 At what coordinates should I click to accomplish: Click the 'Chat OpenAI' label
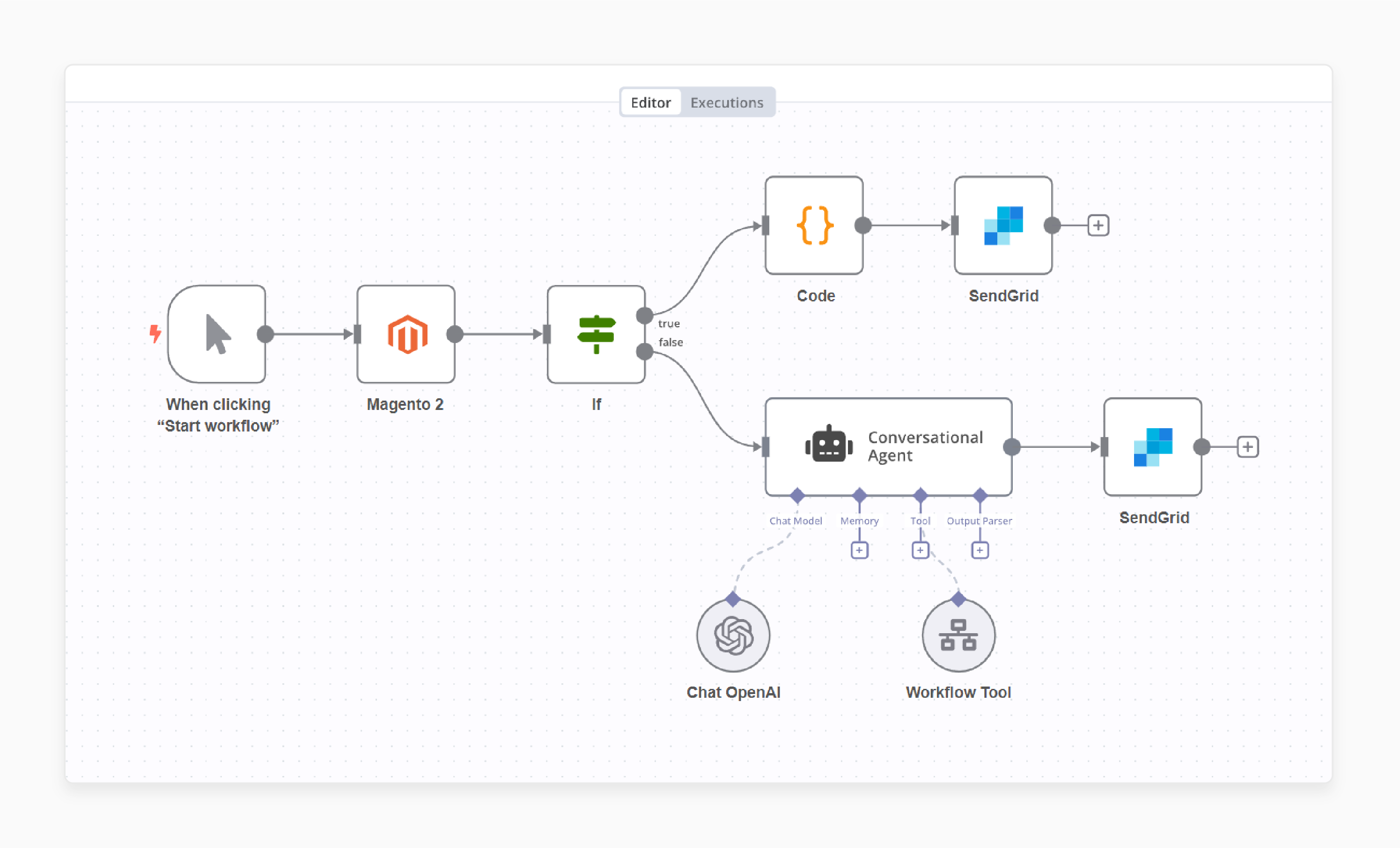click(734, 692)
